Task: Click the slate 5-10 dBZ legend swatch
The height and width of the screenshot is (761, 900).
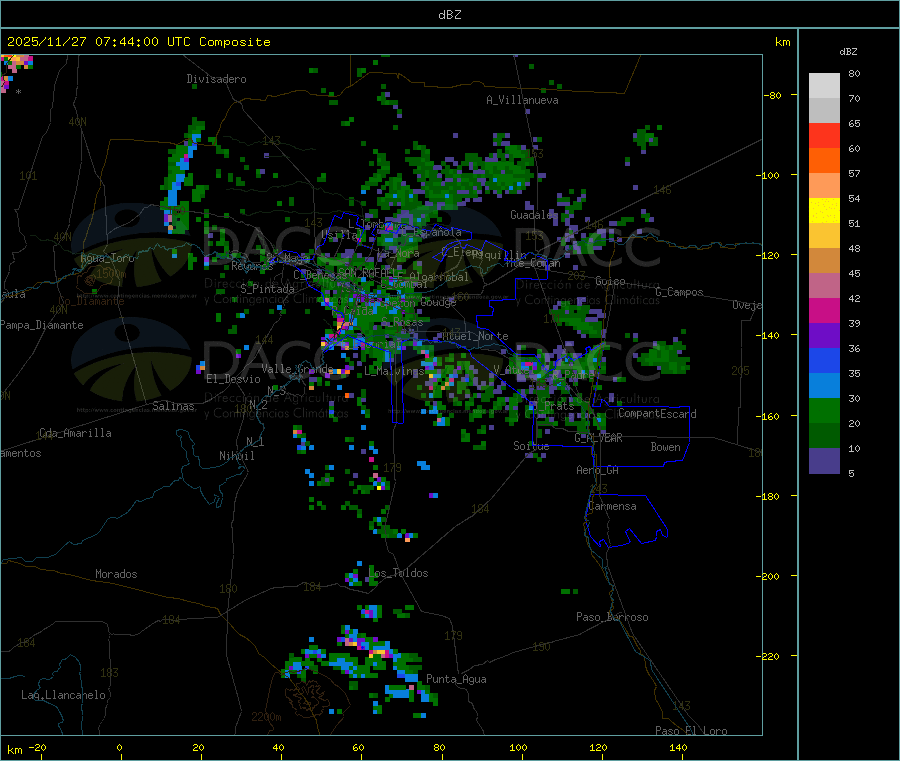Action: tap(824, 461)
